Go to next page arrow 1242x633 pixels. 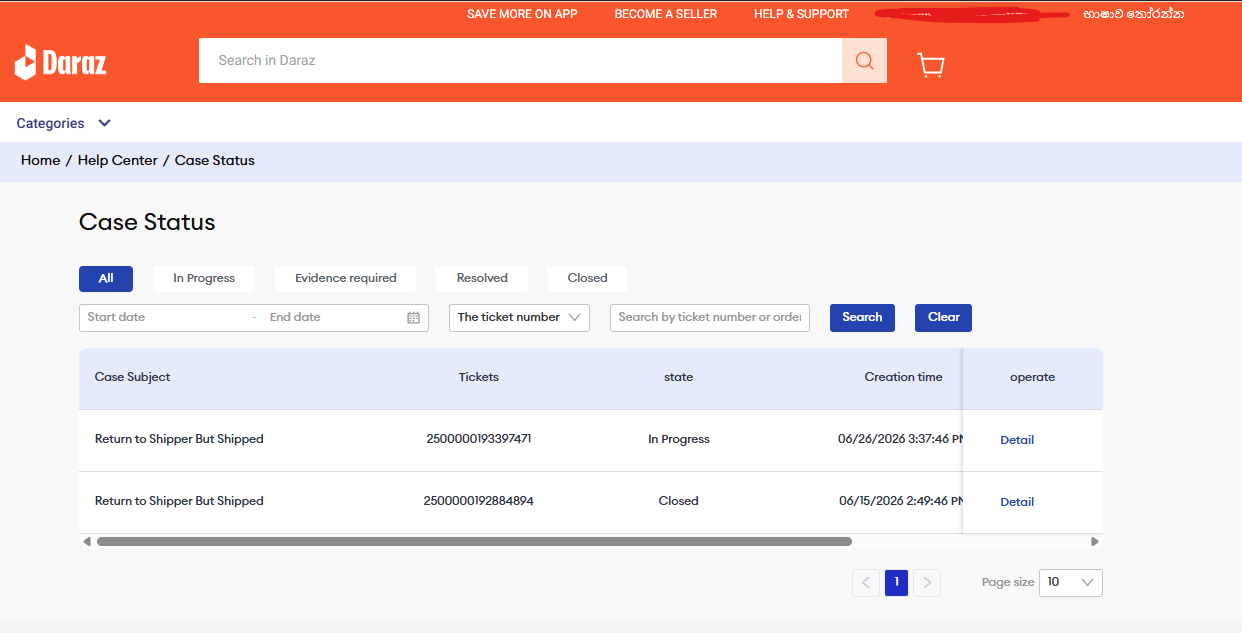(x=927, y=582)
